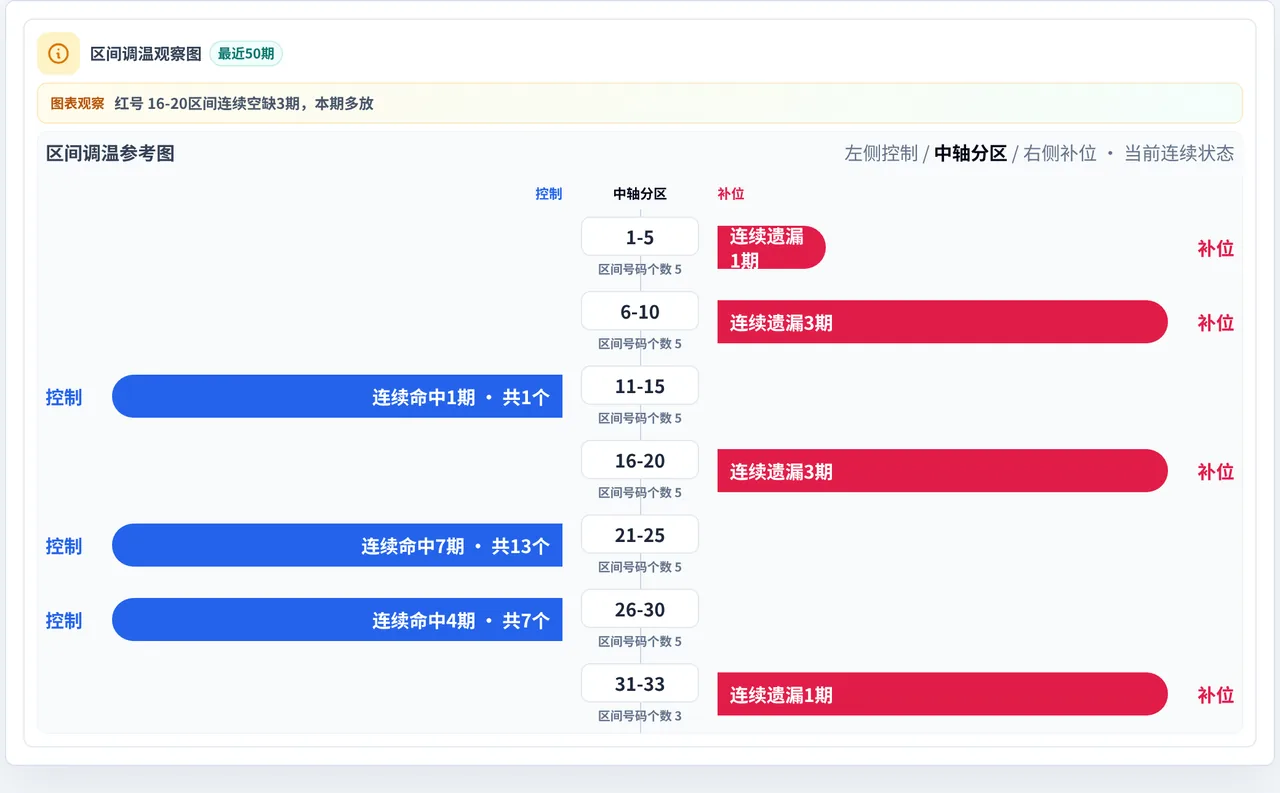Select the 21-25 zone box
The image size is (1280, 793).
click(x=640, y=535)
